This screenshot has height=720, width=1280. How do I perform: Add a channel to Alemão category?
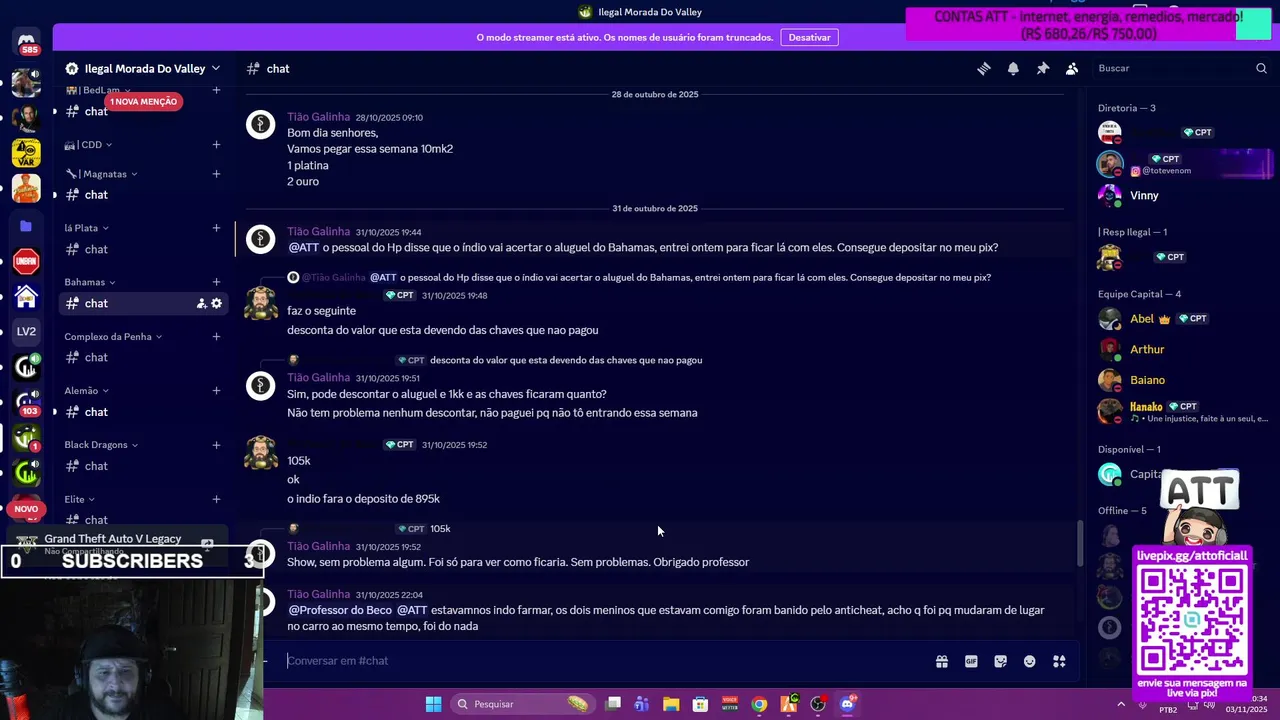[x=216, y=390]
